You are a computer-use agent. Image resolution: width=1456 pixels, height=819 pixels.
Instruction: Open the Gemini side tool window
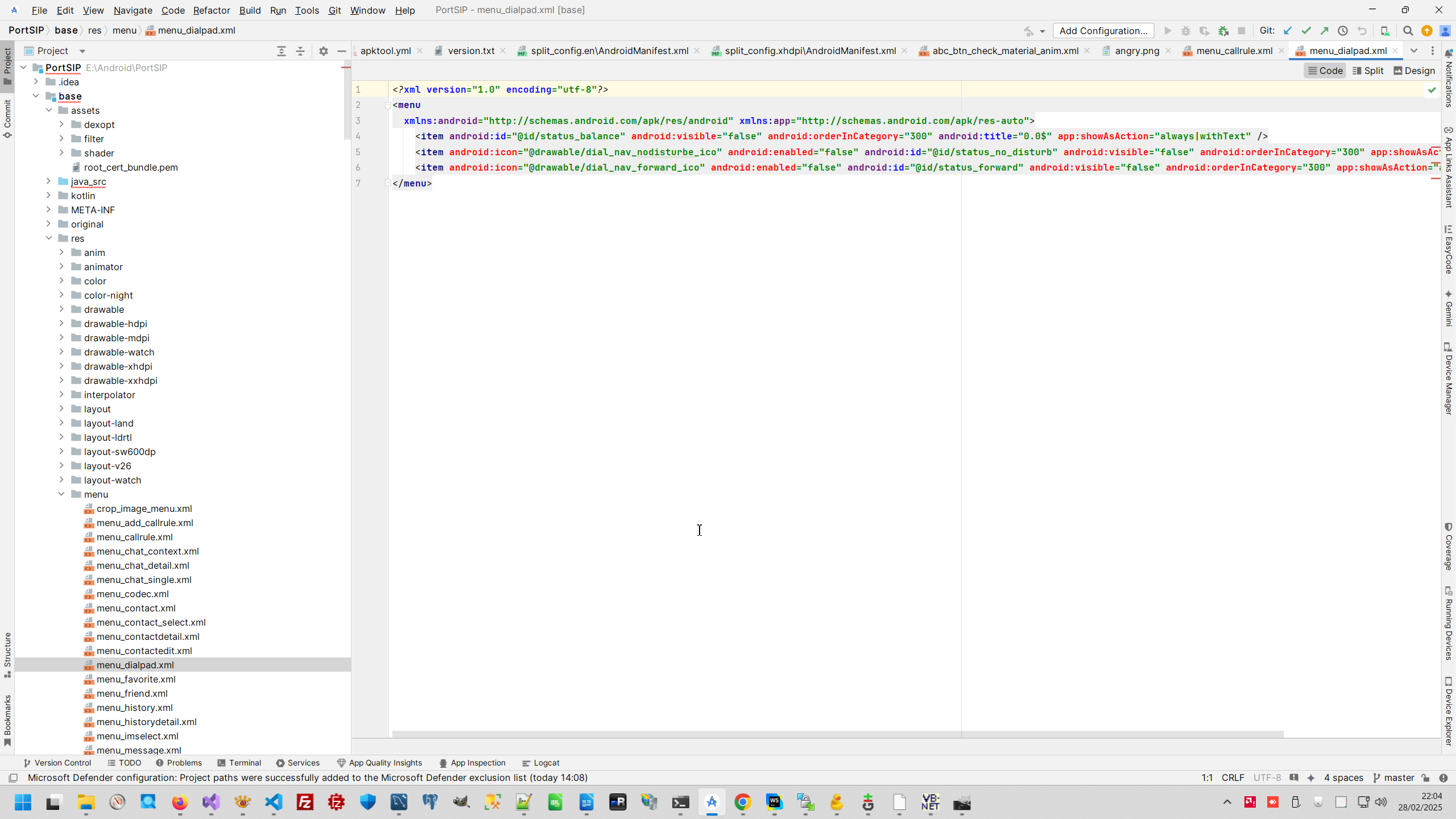(x=1448, y=308)
